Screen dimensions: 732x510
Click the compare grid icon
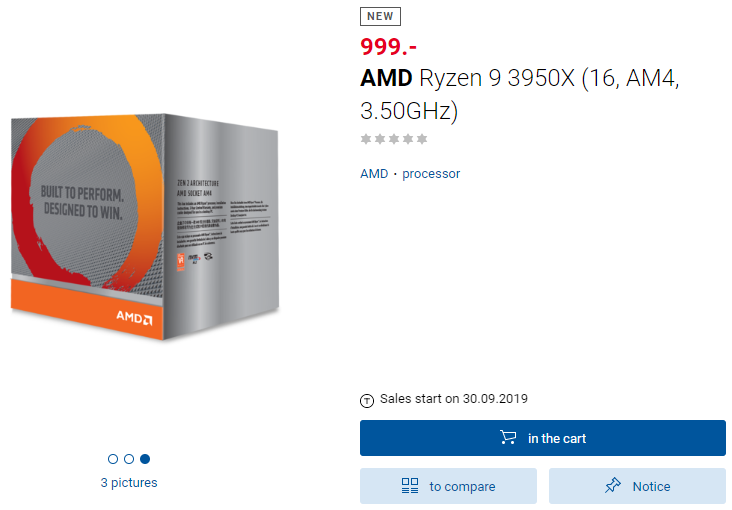tap(410, 486)
